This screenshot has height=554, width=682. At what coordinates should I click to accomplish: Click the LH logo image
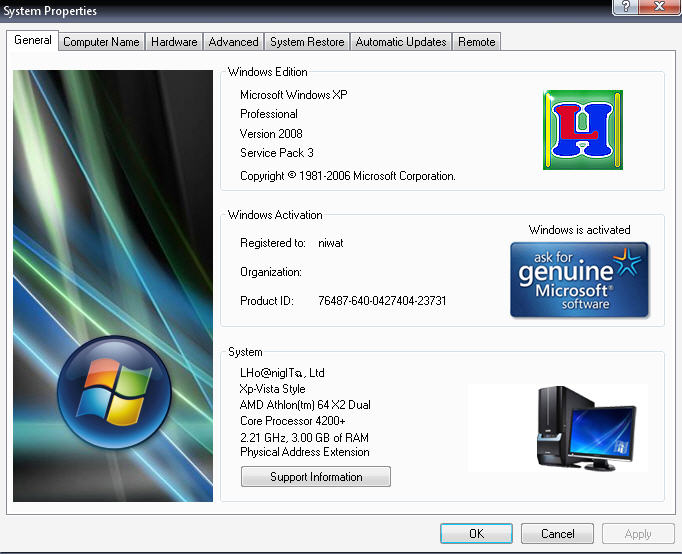click(583, 130)
